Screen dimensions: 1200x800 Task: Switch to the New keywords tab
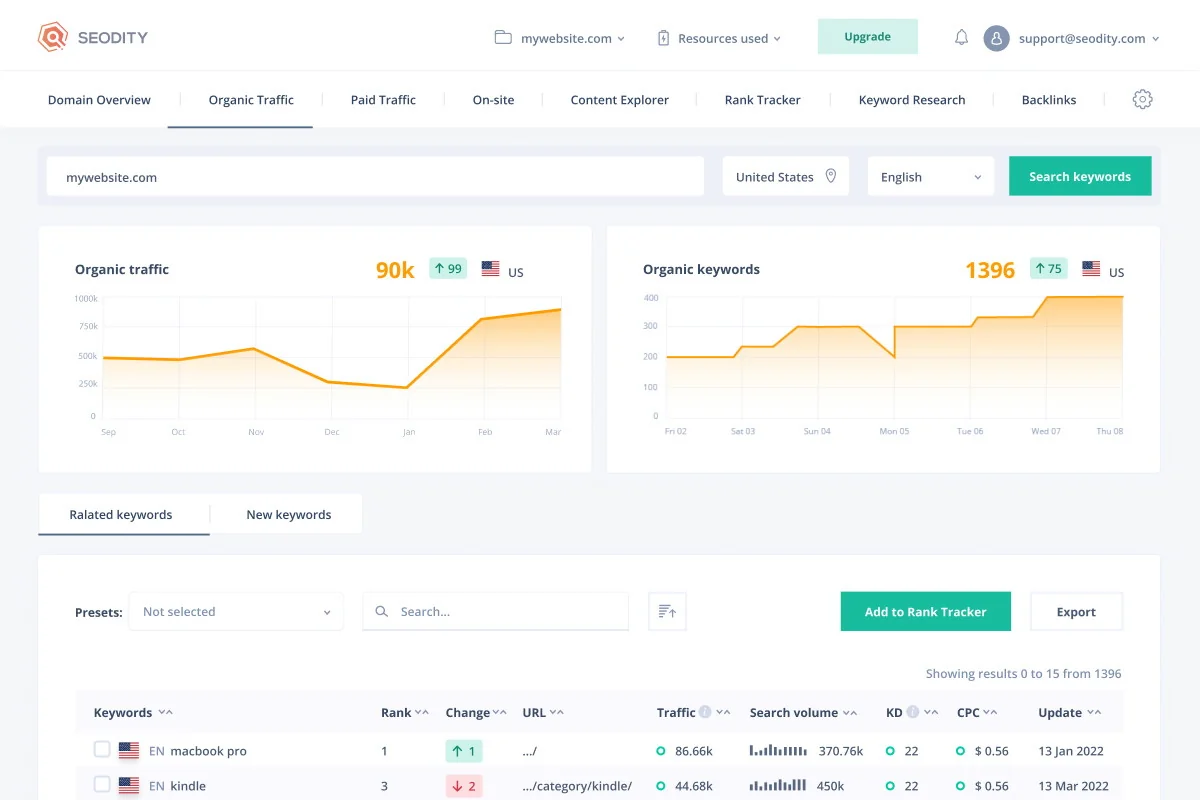pyautogui.click(x=288, y=514)
